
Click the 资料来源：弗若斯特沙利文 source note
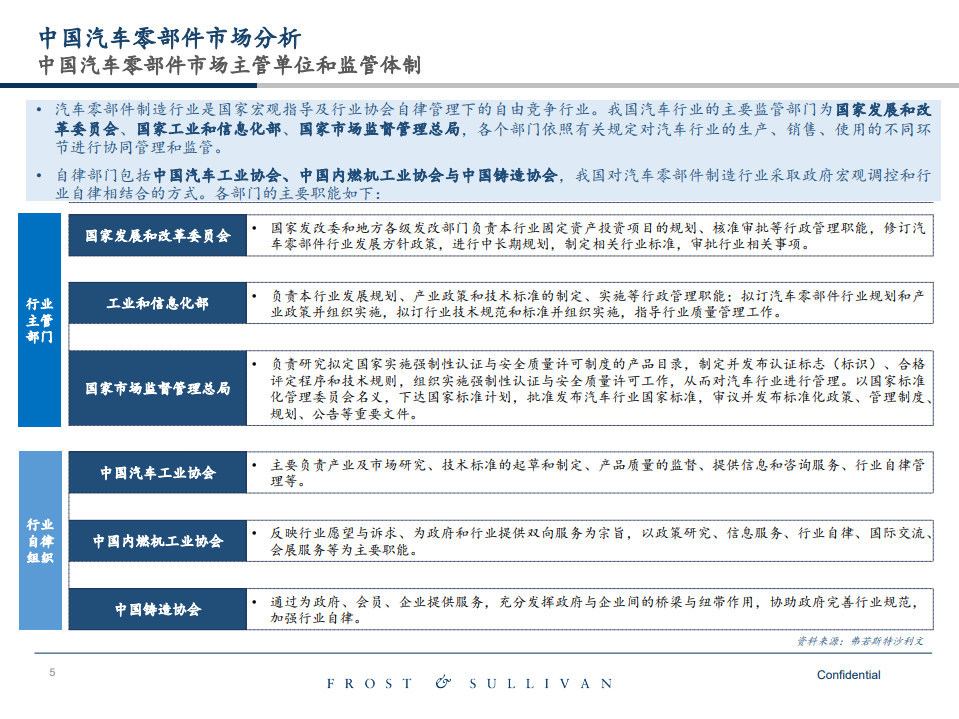(x=860, y=644)
